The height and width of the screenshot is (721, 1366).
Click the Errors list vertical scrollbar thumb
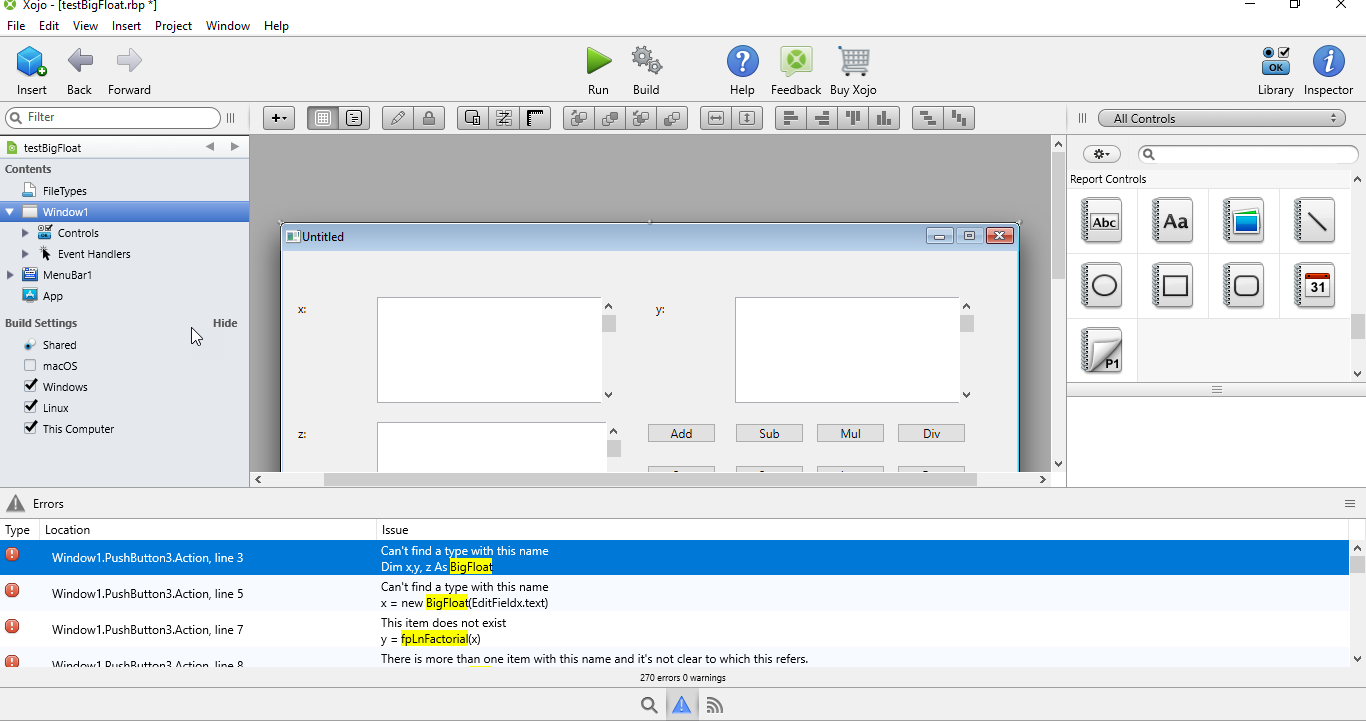pyautogui.click(x=1357, y=565)
